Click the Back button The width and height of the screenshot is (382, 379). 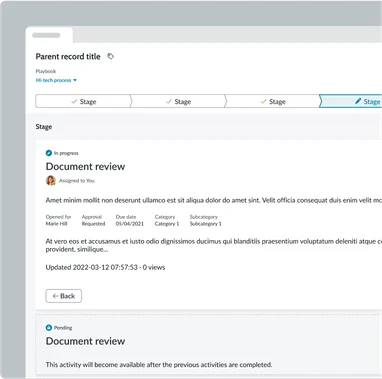(64, 296)
